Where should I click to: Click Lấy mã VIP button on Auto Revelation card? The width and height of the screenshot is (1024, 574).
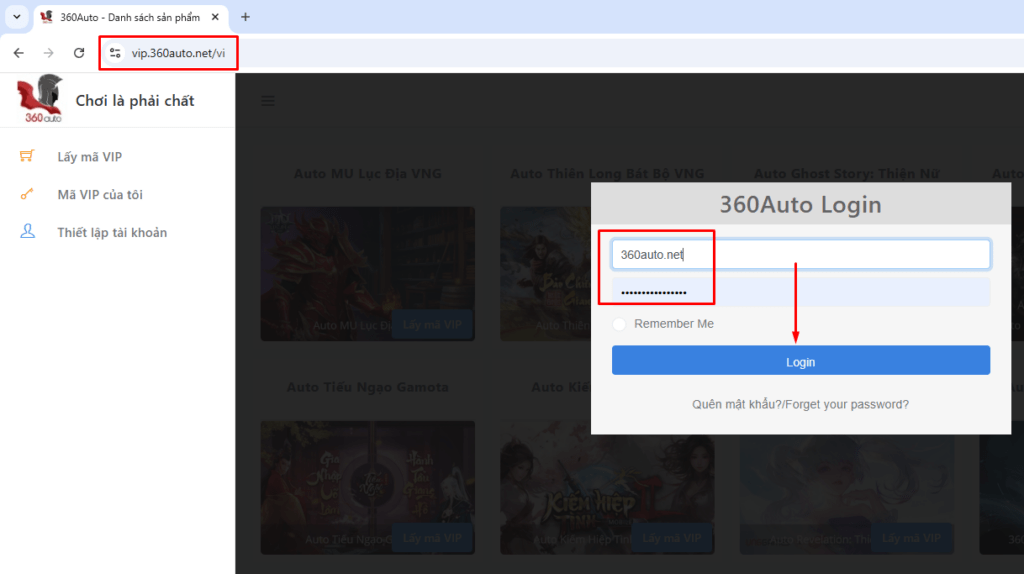point(912,538)
